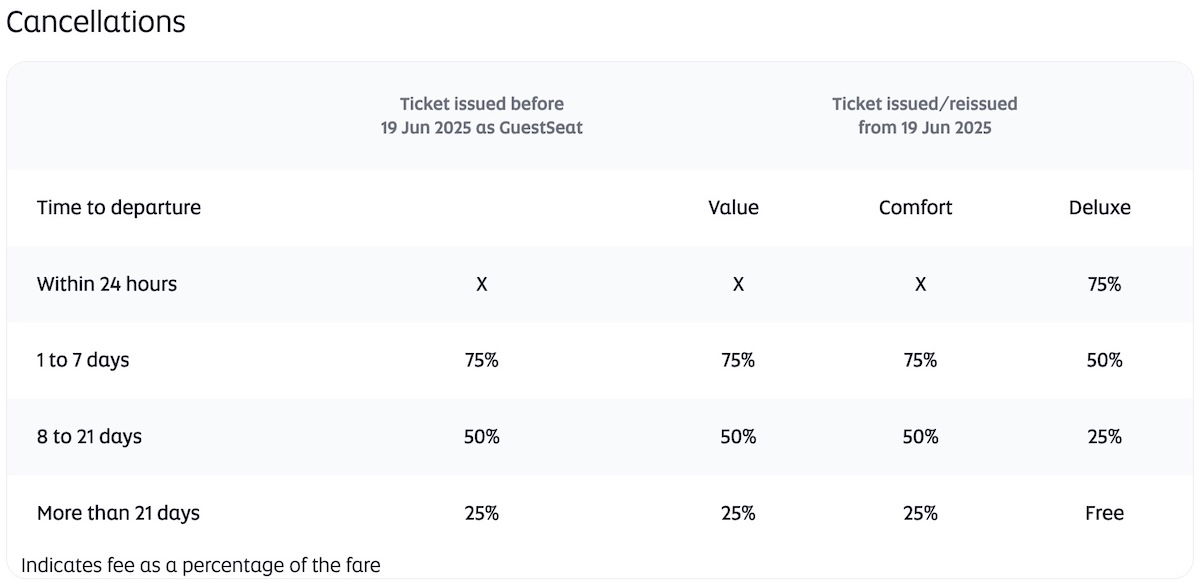Click the '8 to 21 days' row label

89,437
